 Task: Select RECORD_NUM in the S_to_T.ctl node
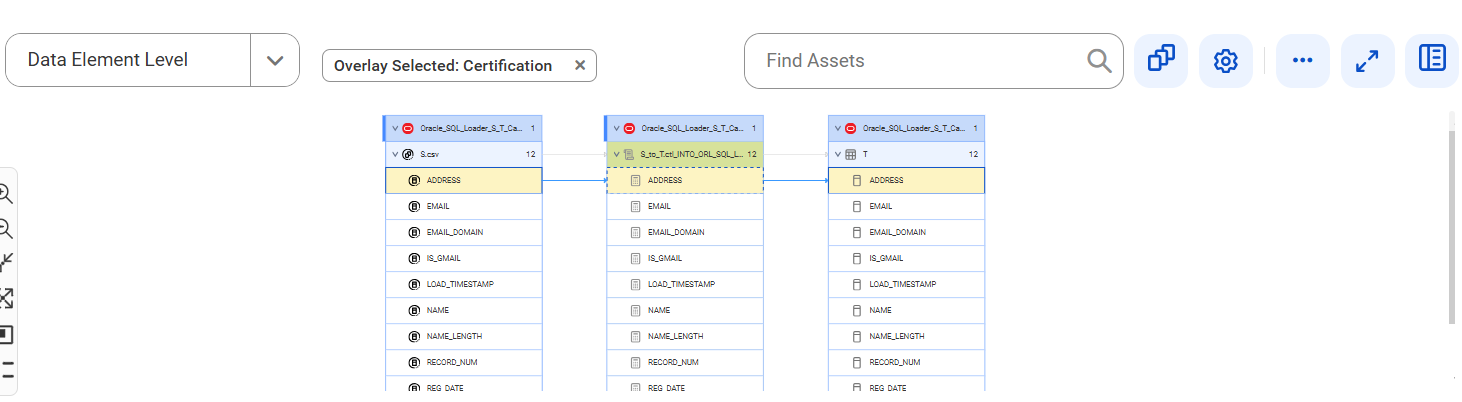685,362
